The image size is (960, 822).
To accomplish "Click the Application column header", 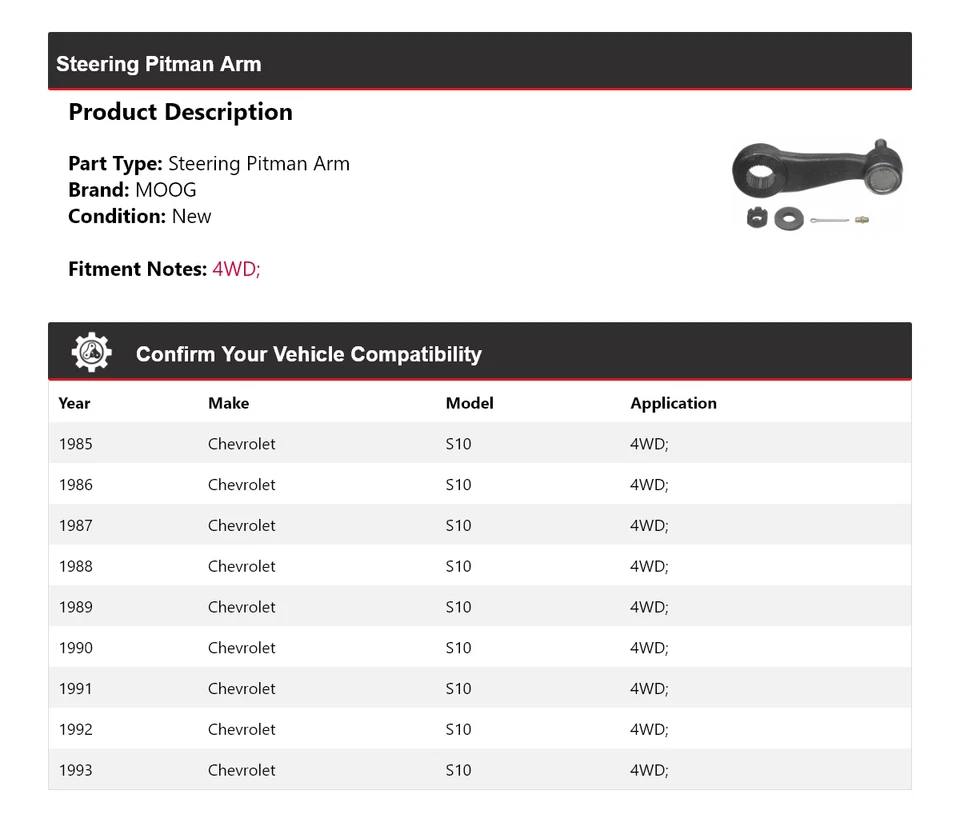I will click(x=673, y=403).
